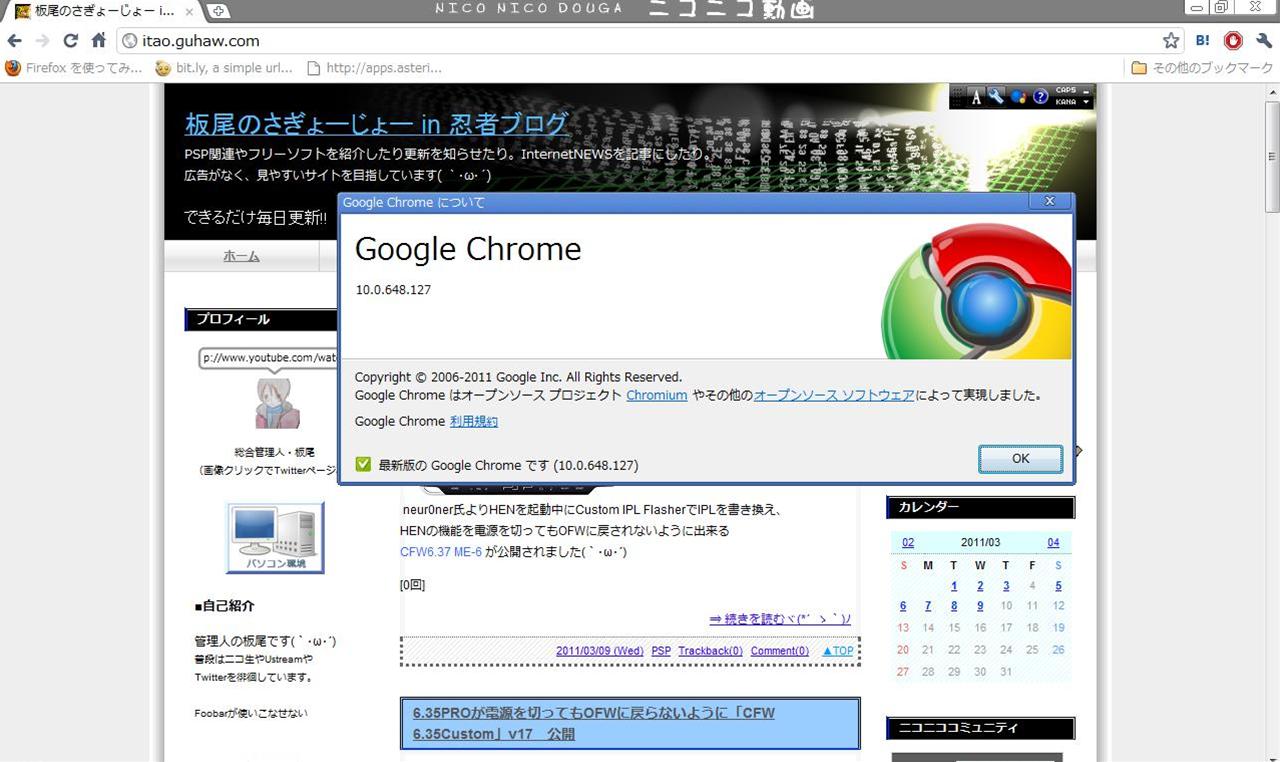Viewport: 1280px width, 762px height.
Task: Click the IME input mode 'A' icon
Action: click(x=977, y=97)
